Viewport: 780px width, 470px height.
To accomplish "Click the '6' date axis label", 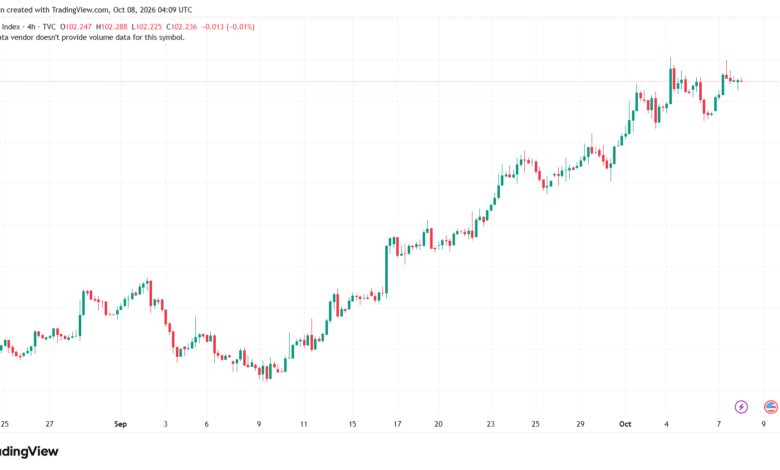I will [206, 424].
